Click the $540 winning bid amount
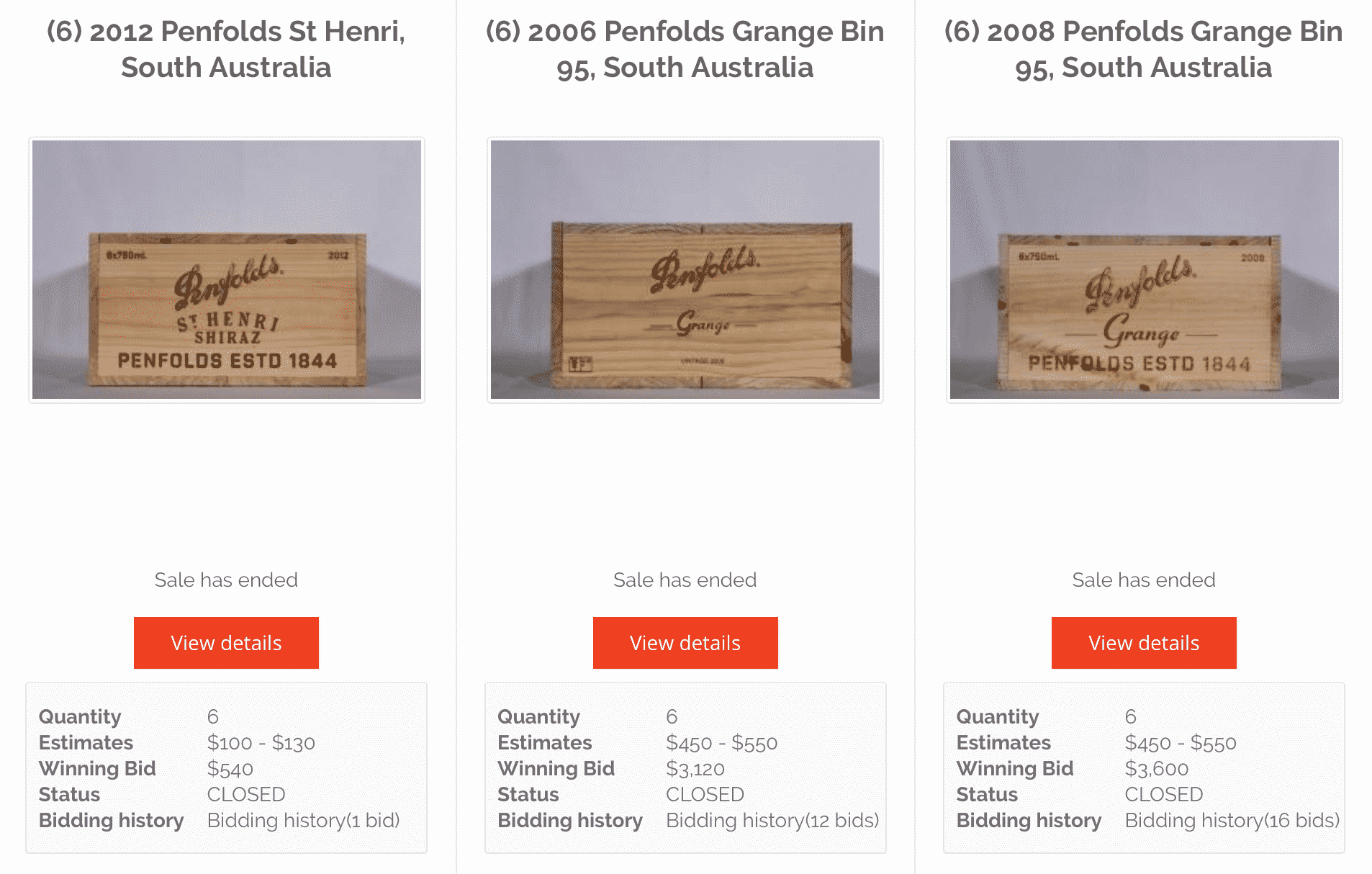This screenshot has width=1372, height=874. point(230,769)
